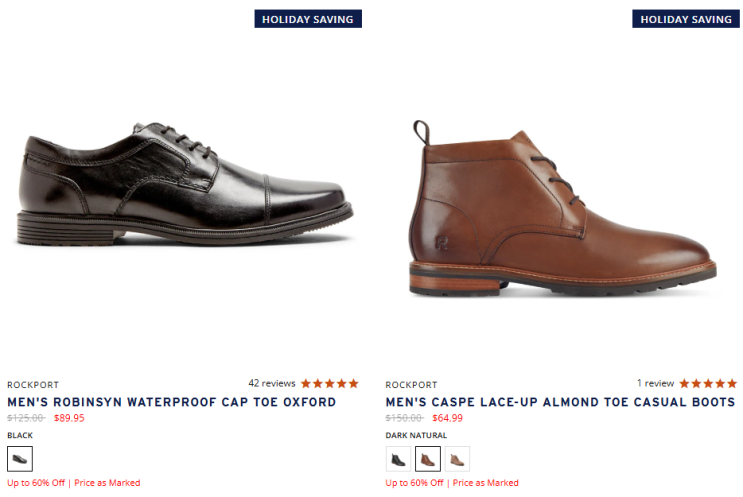
Task: Click the $89.95 sale price
Action: (69, 418)
